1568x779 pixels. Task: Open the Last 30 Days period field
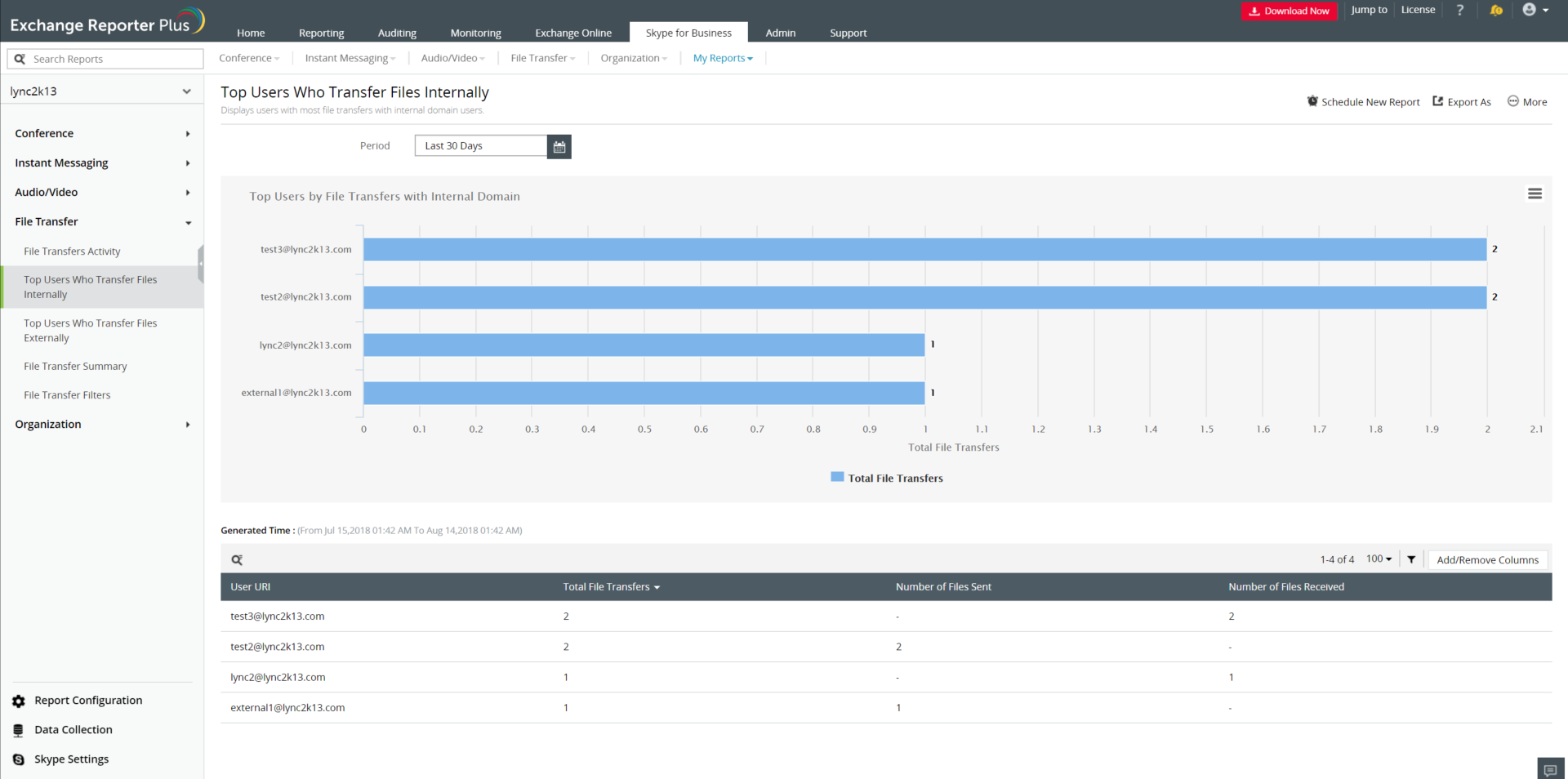coord(481,146)
